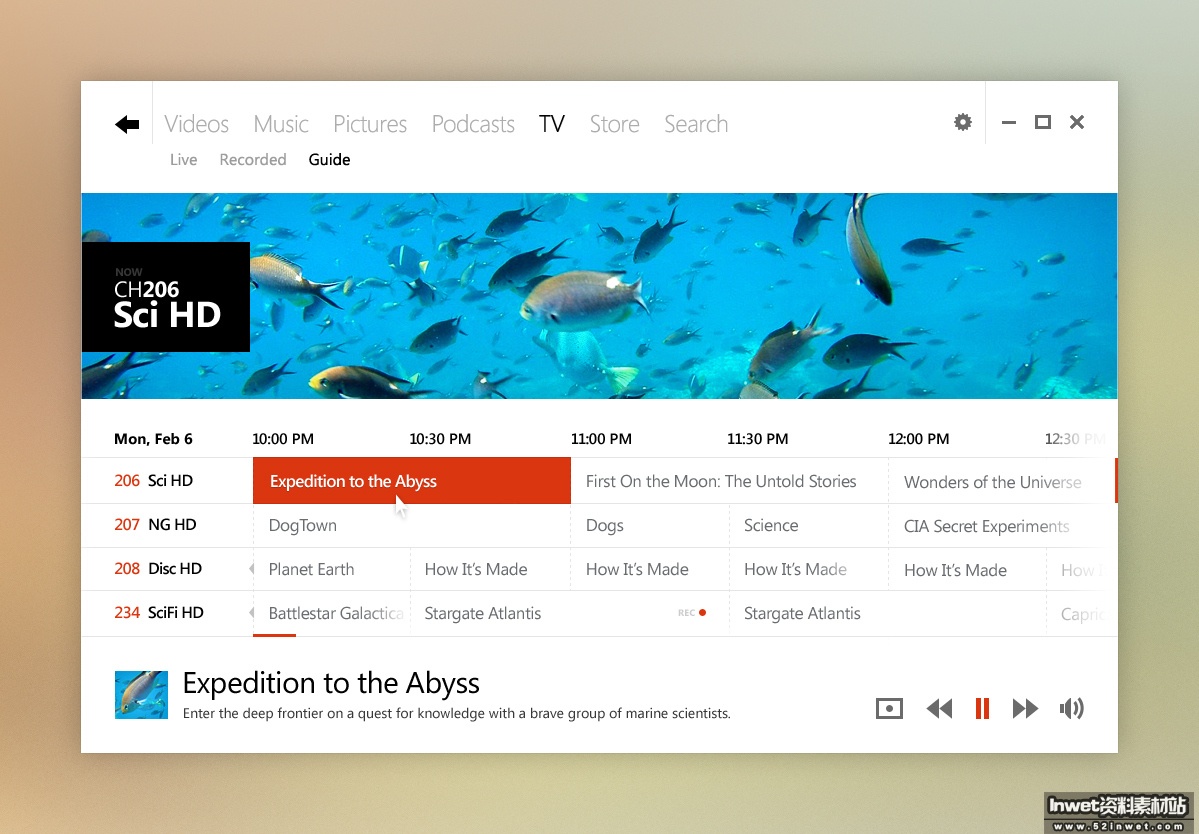Viewport: 1199px width, 834px height.
Task: Click the 11:00 PM time header
Action: (601, 439)
